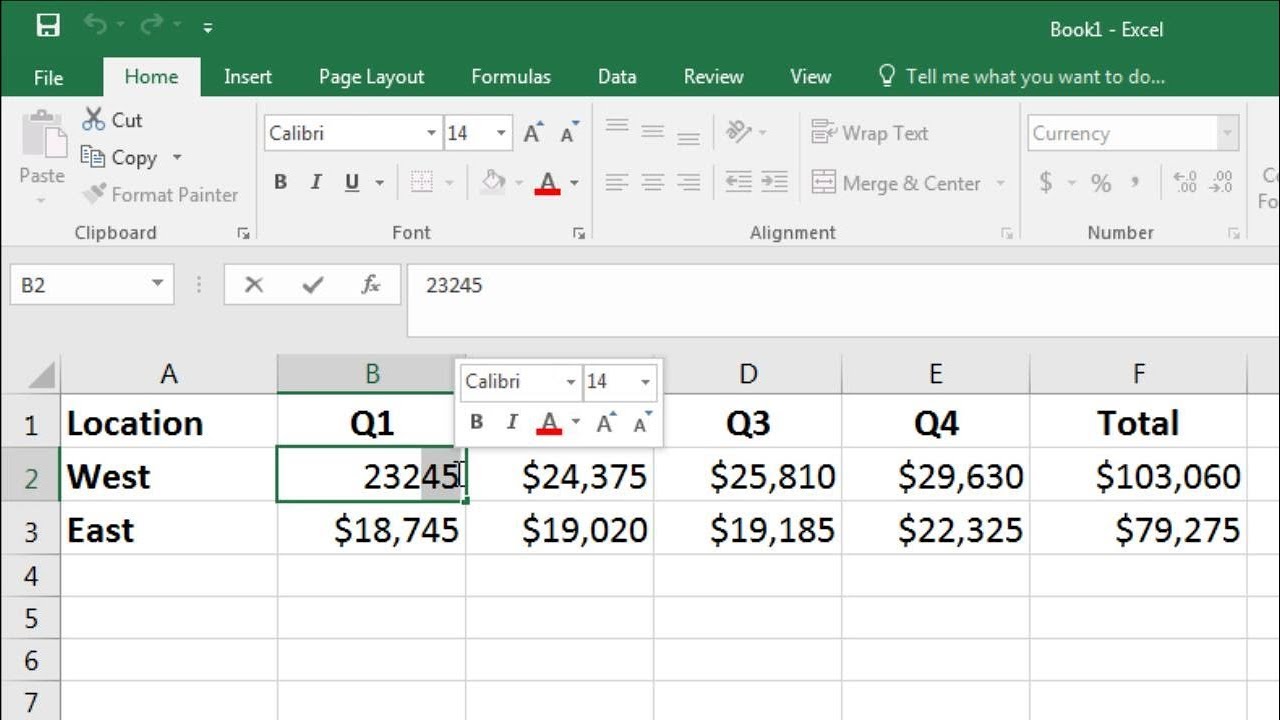Apply font color from the mini toolbar
Image resolution: width=1280 pixels, height=720 pixels.
tap(548, 423)
